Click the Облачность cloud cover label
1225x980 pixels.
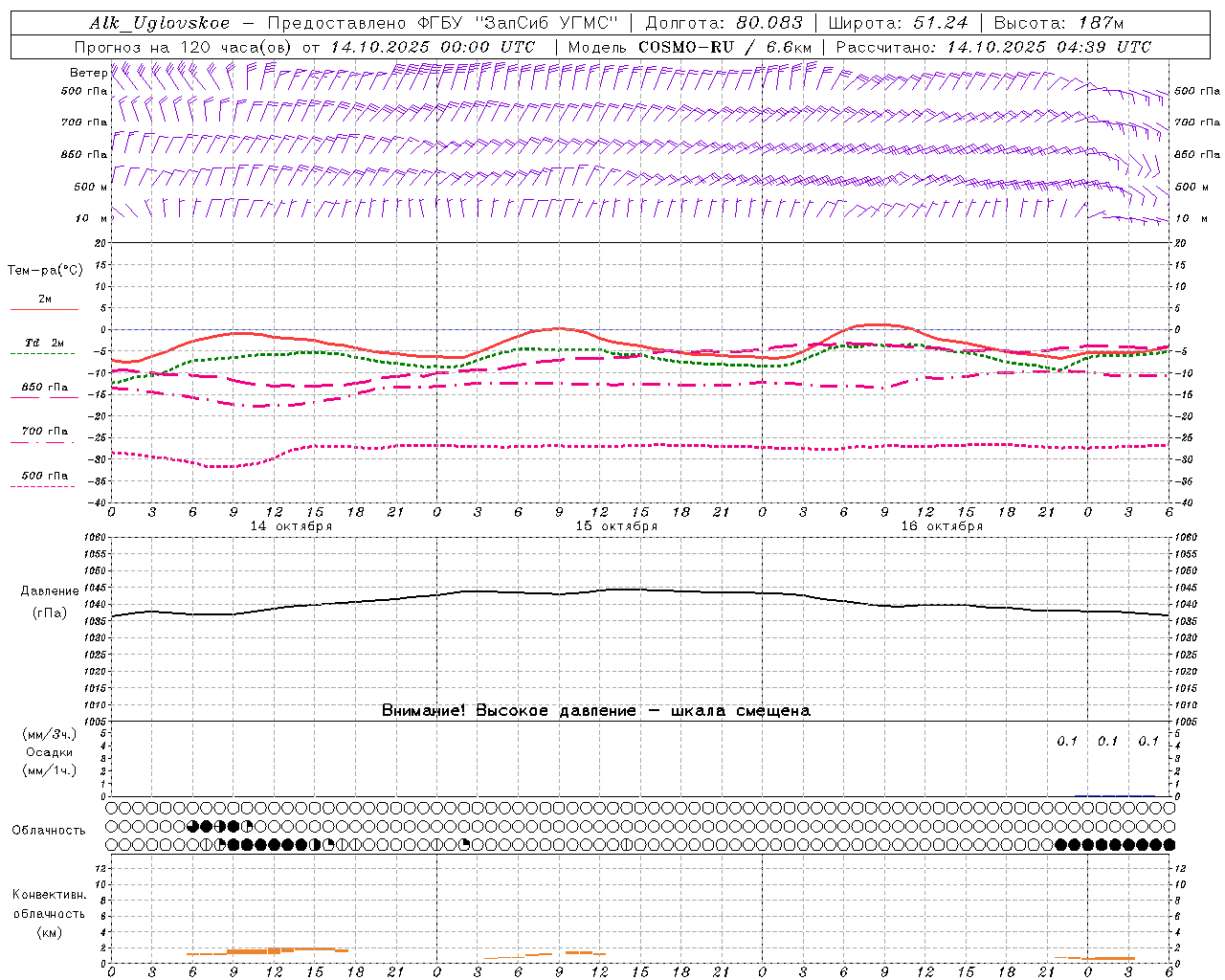click(49, 831)
